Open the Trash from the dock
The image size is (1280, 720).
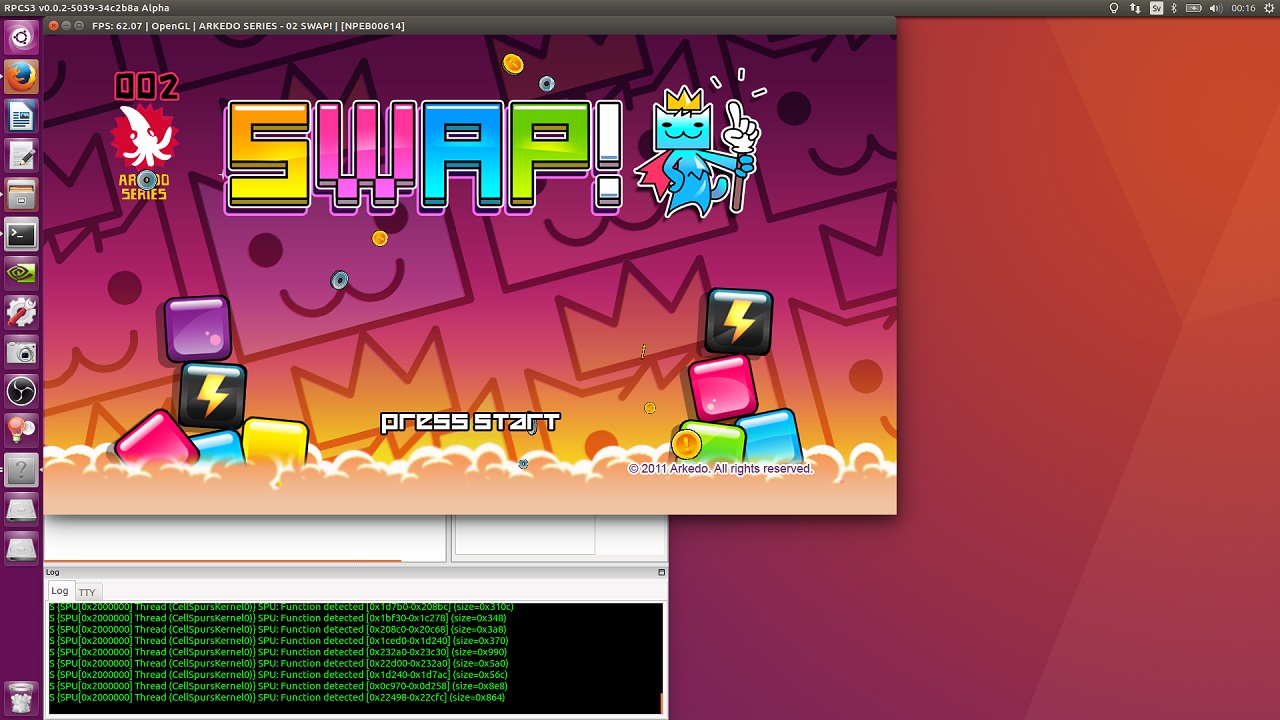click(21, 696)
